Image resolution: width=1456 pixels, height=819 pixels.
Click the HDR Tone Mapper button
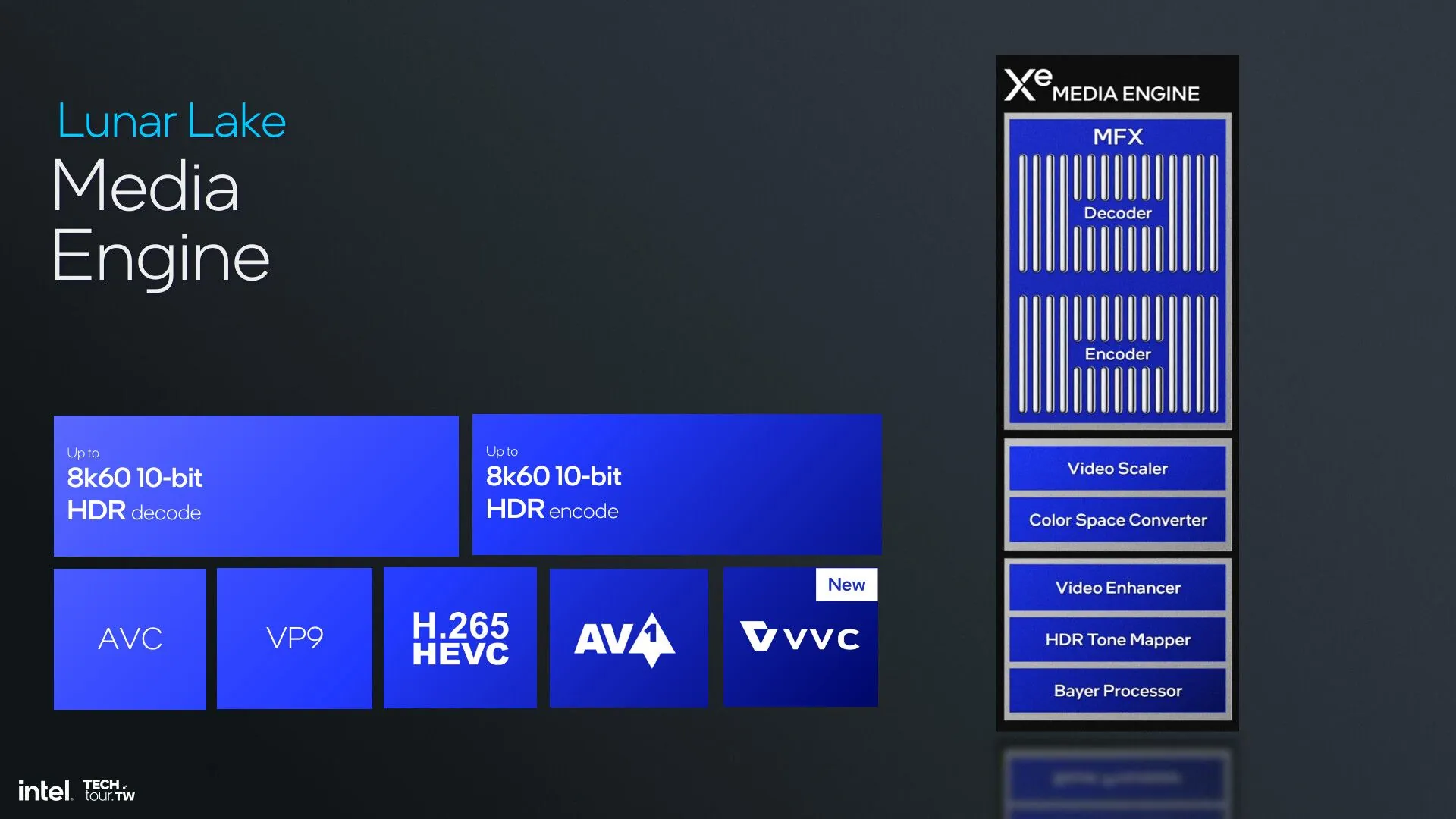click(1117, 639)
